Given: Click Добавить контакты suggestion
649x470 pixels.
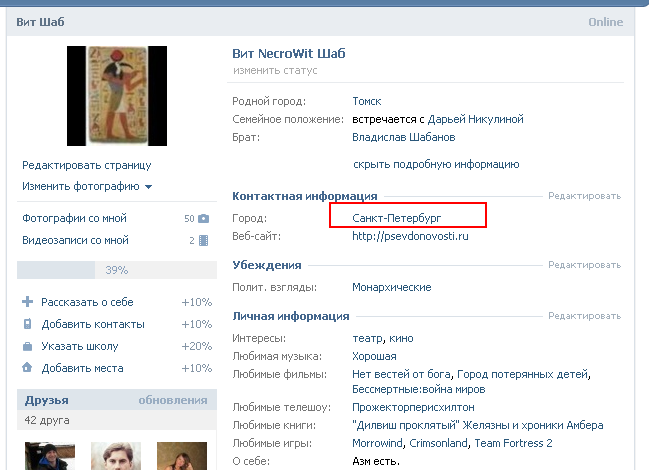Looking at the screenshot, I should click(x=93, y=324).
